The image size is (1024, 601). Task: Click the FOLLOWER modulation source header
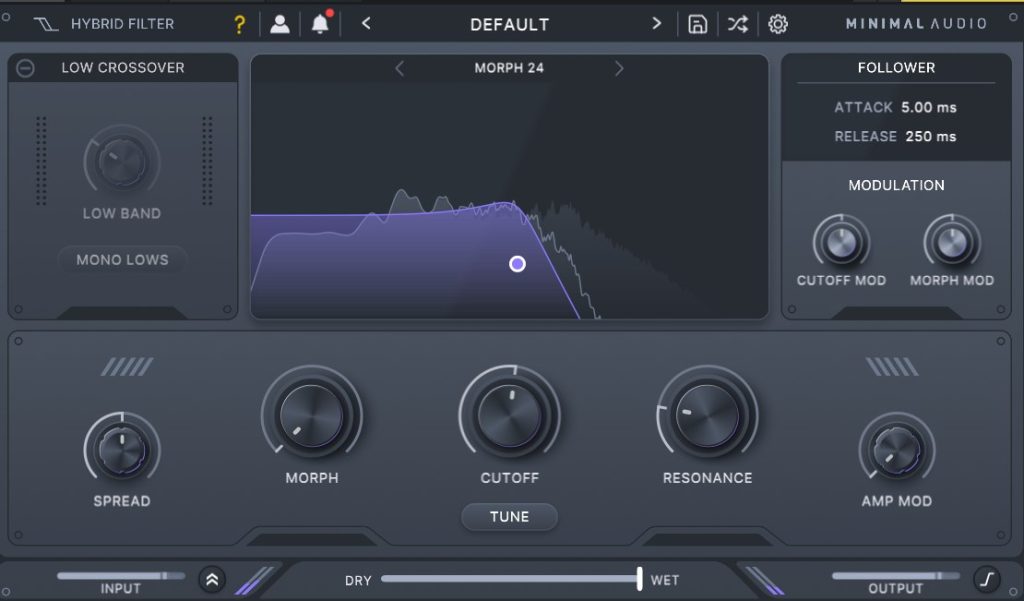[x=896, y=68]
